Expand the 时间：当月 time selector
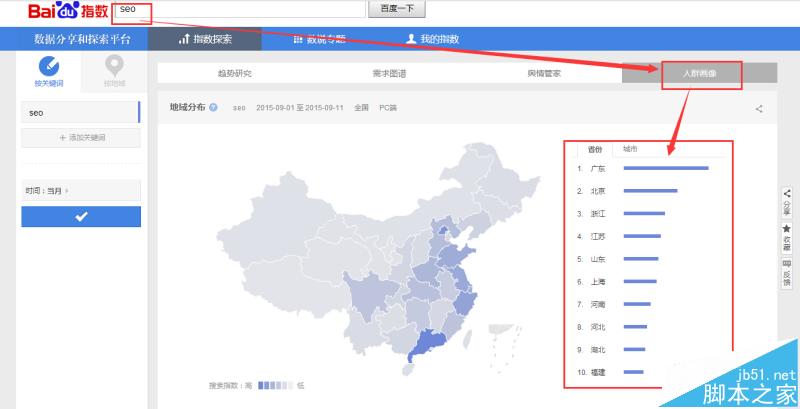Image resolution: width=800 pixels, height=409 pixels. (81, 189)
